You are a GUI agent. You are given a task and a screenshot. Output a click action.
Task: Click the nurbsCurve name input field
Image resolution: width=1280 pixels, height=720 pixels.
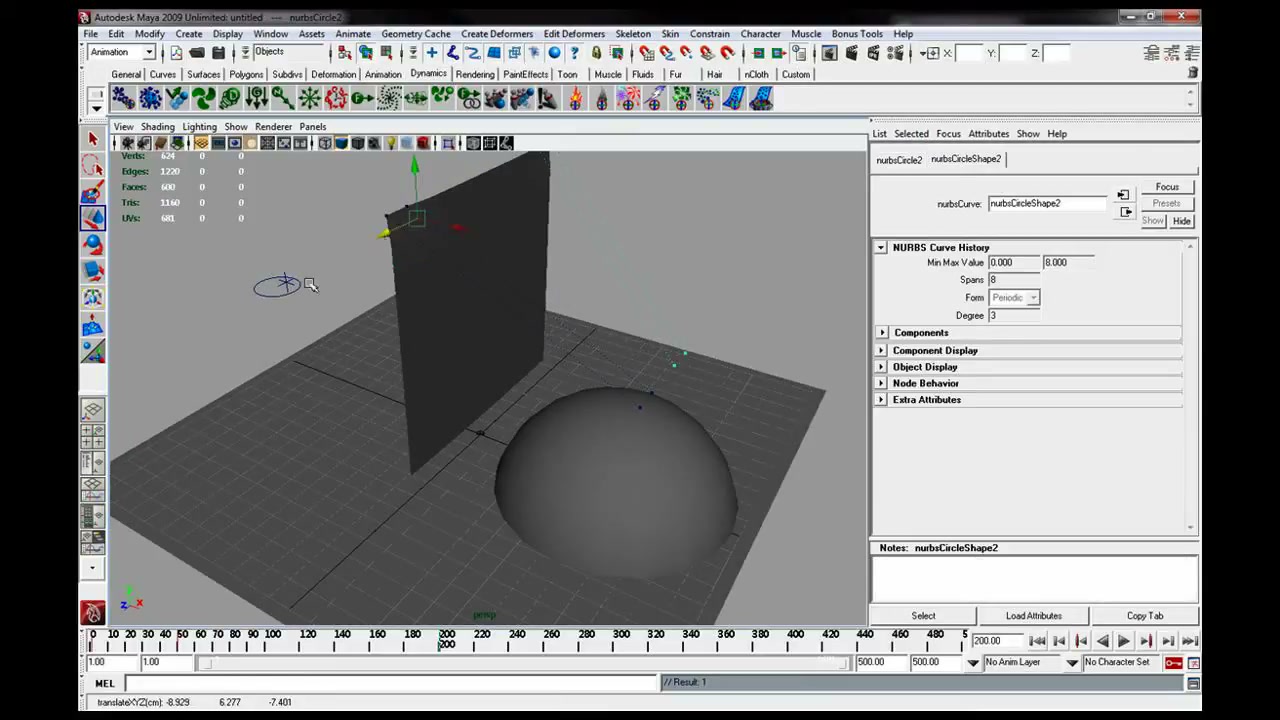click(1047, 203)
